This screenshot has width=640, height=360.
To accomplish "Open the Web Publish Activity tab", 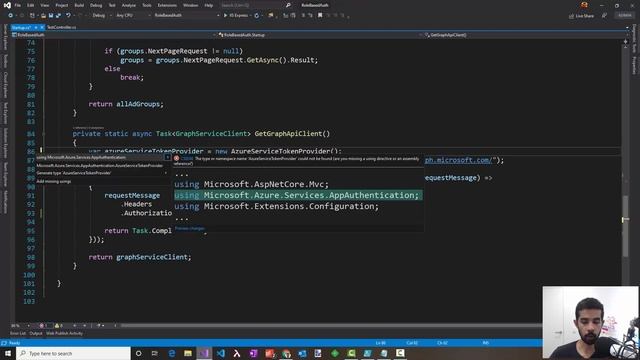I will (64, 333).
